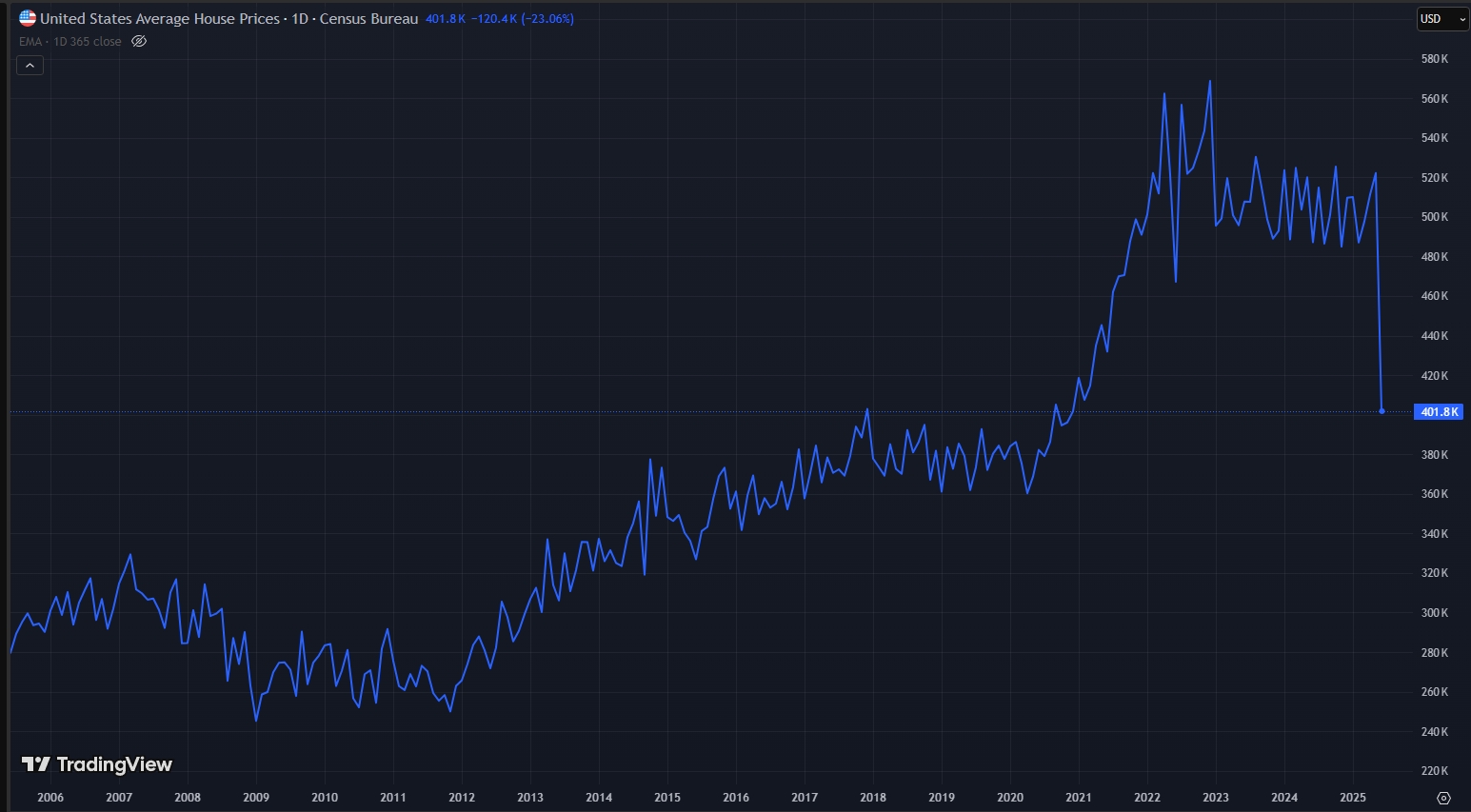
Task: Select United States Average House Prices title
Action: [160, 18]
